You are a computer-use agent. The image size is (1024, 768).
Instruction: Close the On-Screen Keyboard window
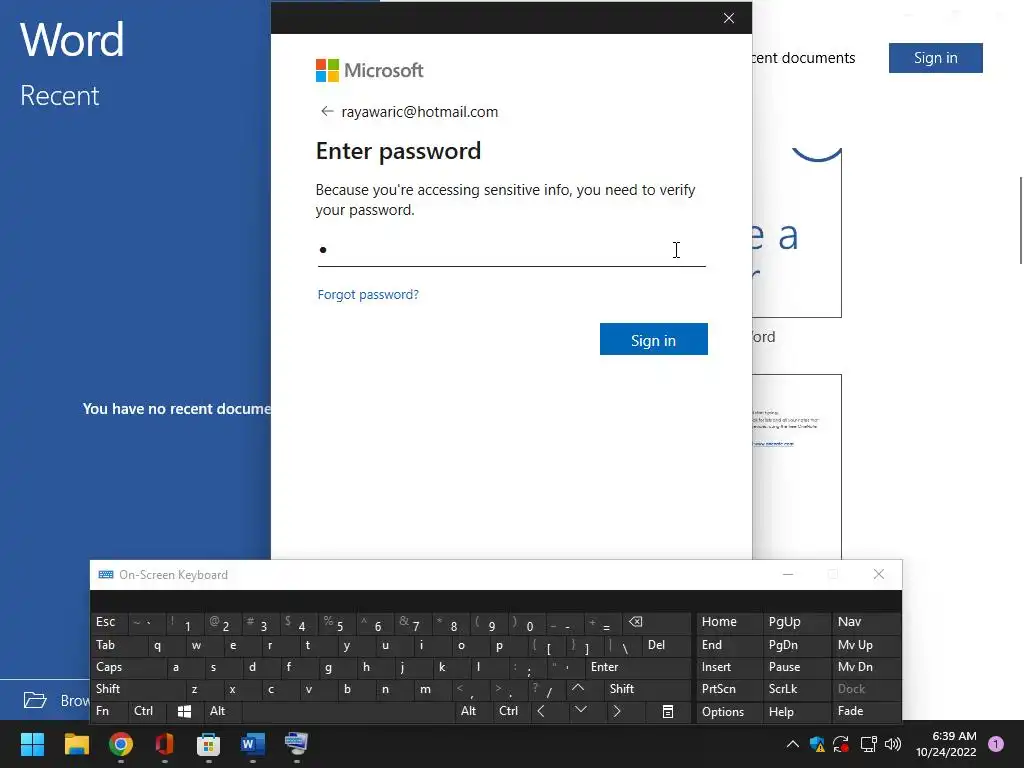click(878, 574)
